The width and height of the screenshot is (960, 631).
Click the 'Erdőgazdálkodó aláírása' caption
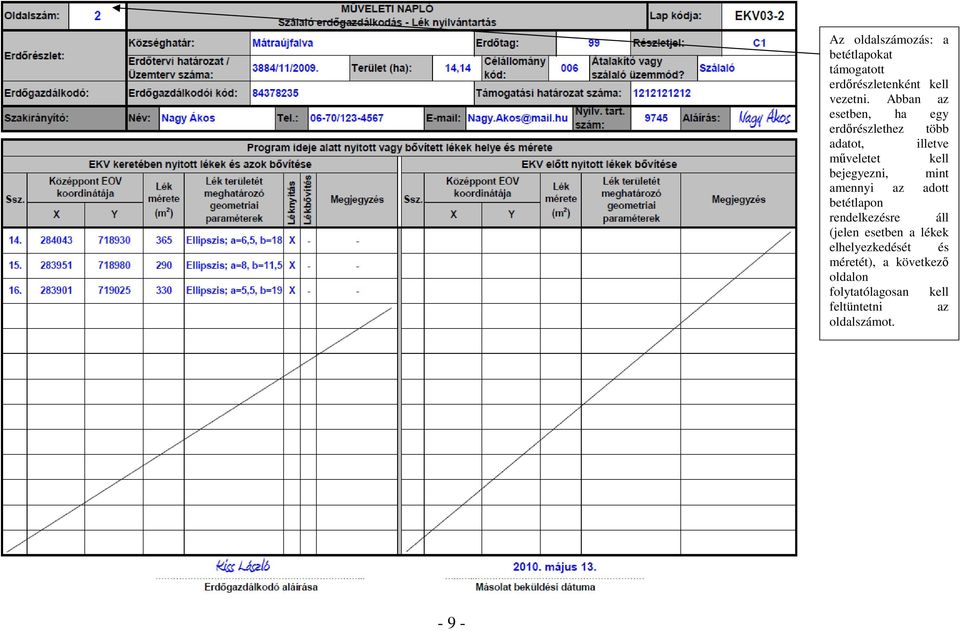click(261, 587)
